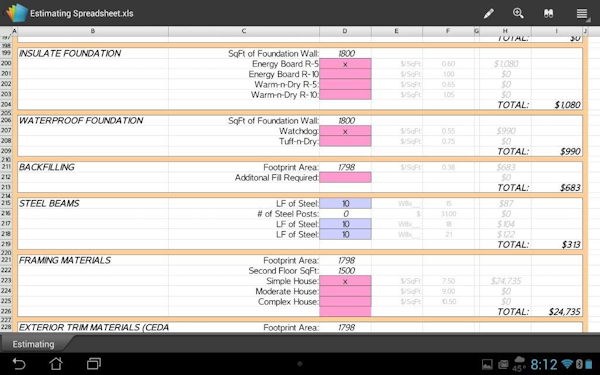This screenshot has height=375, width=600.
Task: Toggle the Tuff-n-Dry selection cell
Action: tap(345, 141)
